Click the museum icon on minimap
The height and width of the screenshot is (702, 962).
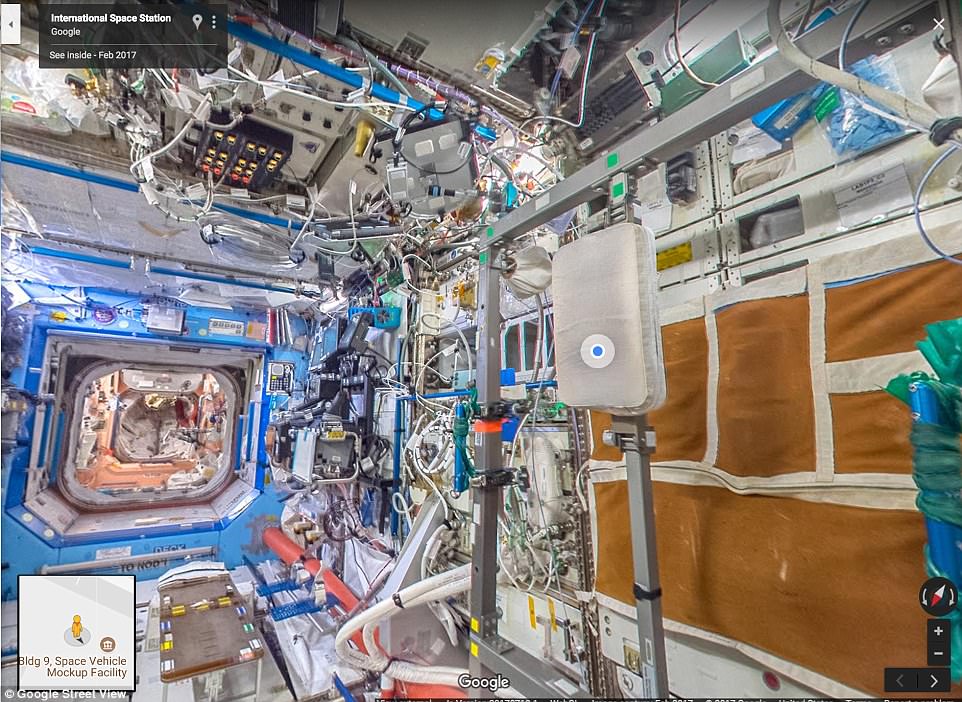[108, 644]
